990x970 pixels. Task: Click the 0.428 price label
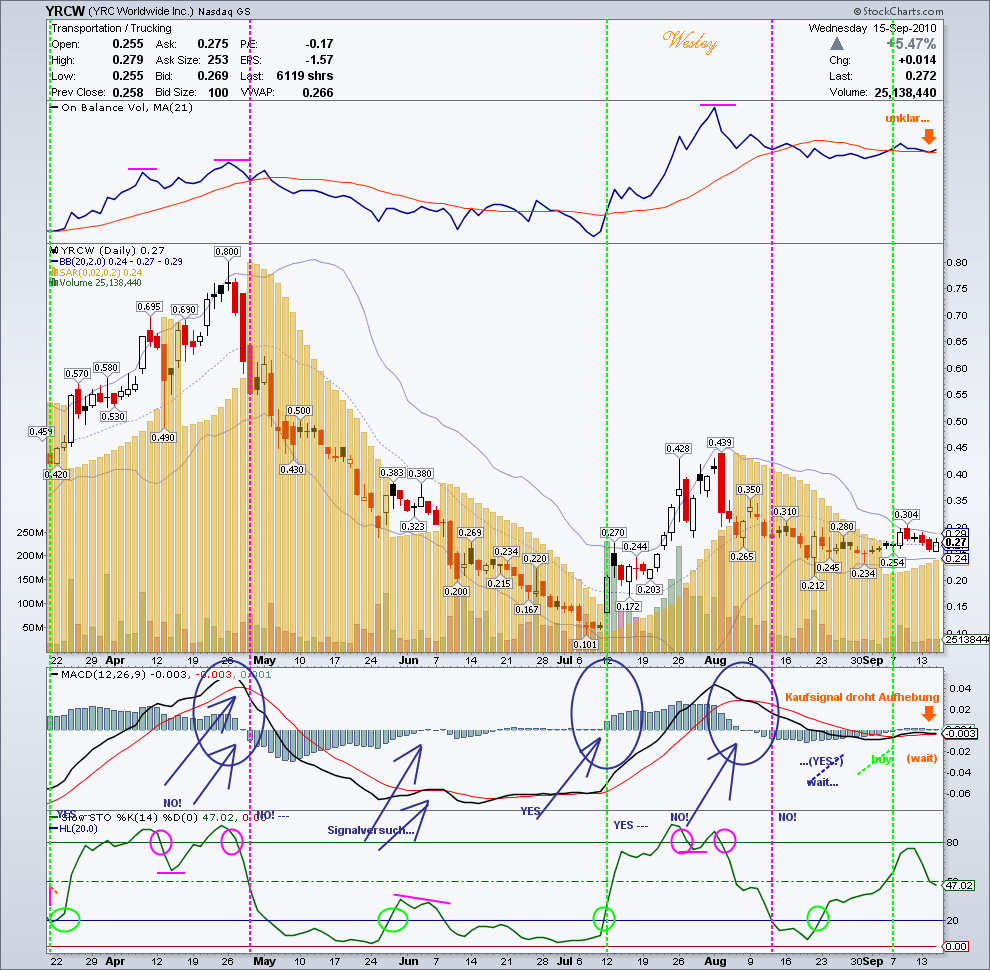click(678, 448)
